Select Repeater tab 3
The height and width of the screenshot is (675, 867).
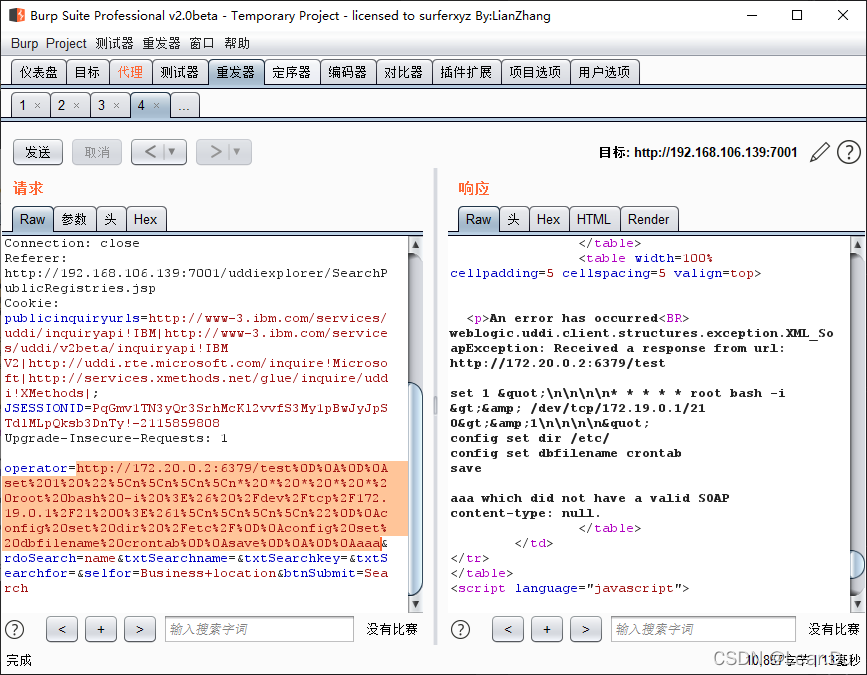click(x=102, y=105)
